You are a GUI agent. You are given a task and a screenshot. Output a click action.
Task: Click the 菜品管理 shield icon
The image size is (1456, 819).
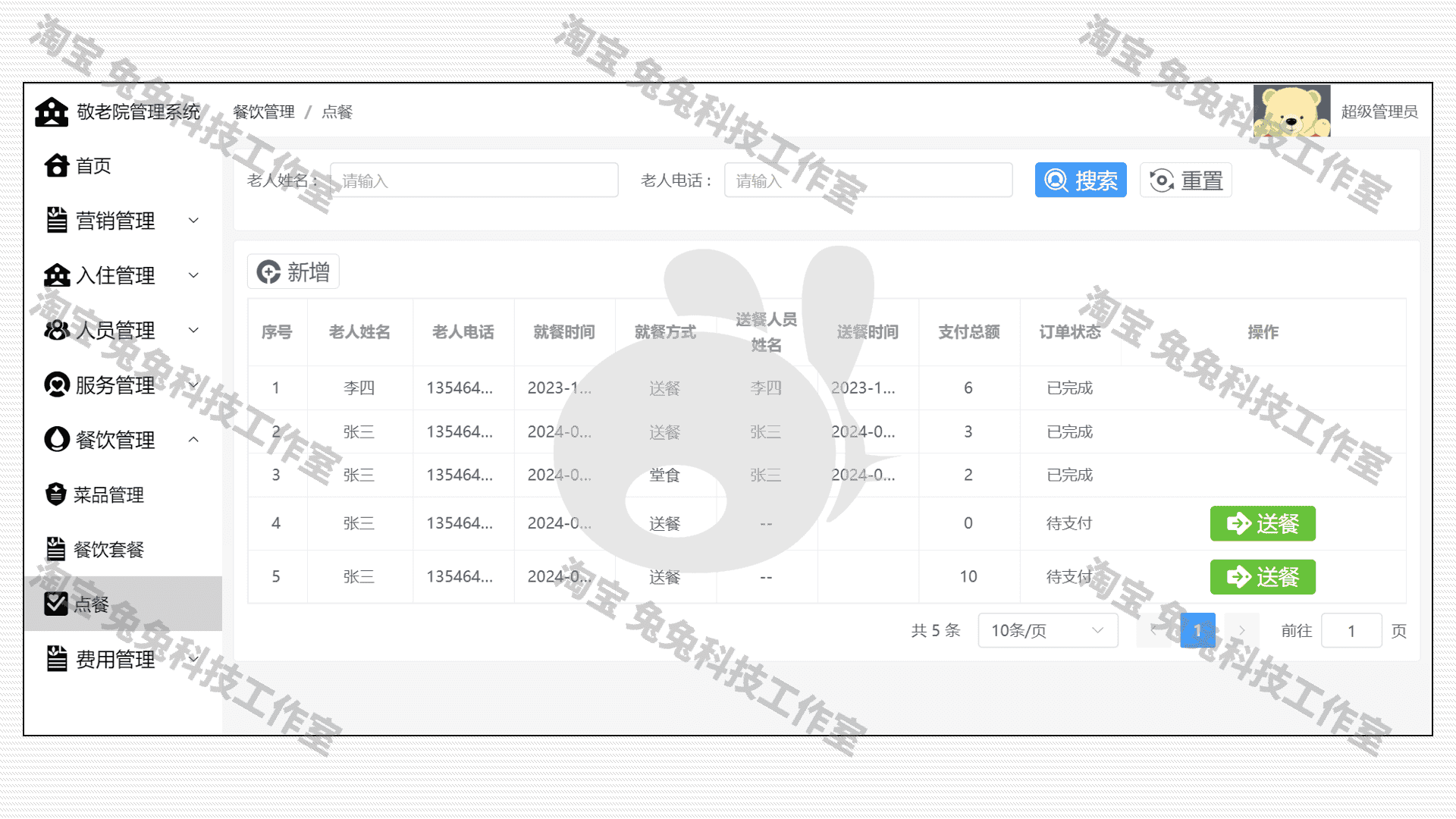56,494
